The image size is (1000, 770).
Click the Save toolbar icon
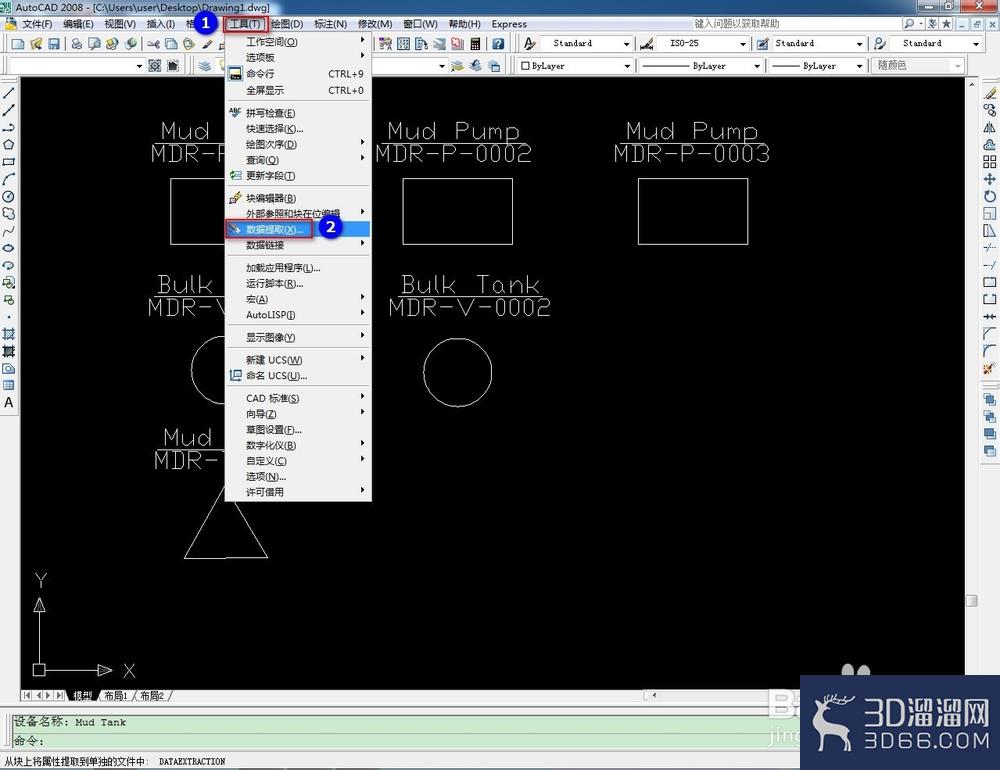54,44
